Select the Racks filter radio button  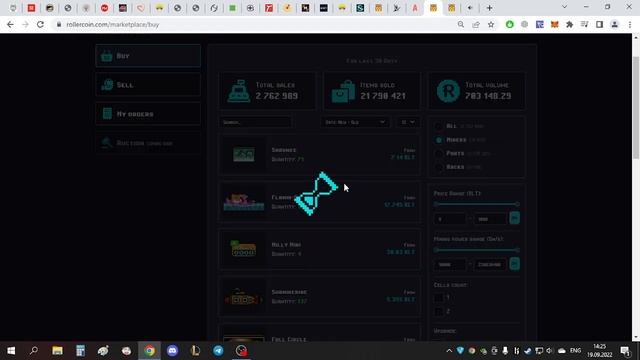click(439, 167)
